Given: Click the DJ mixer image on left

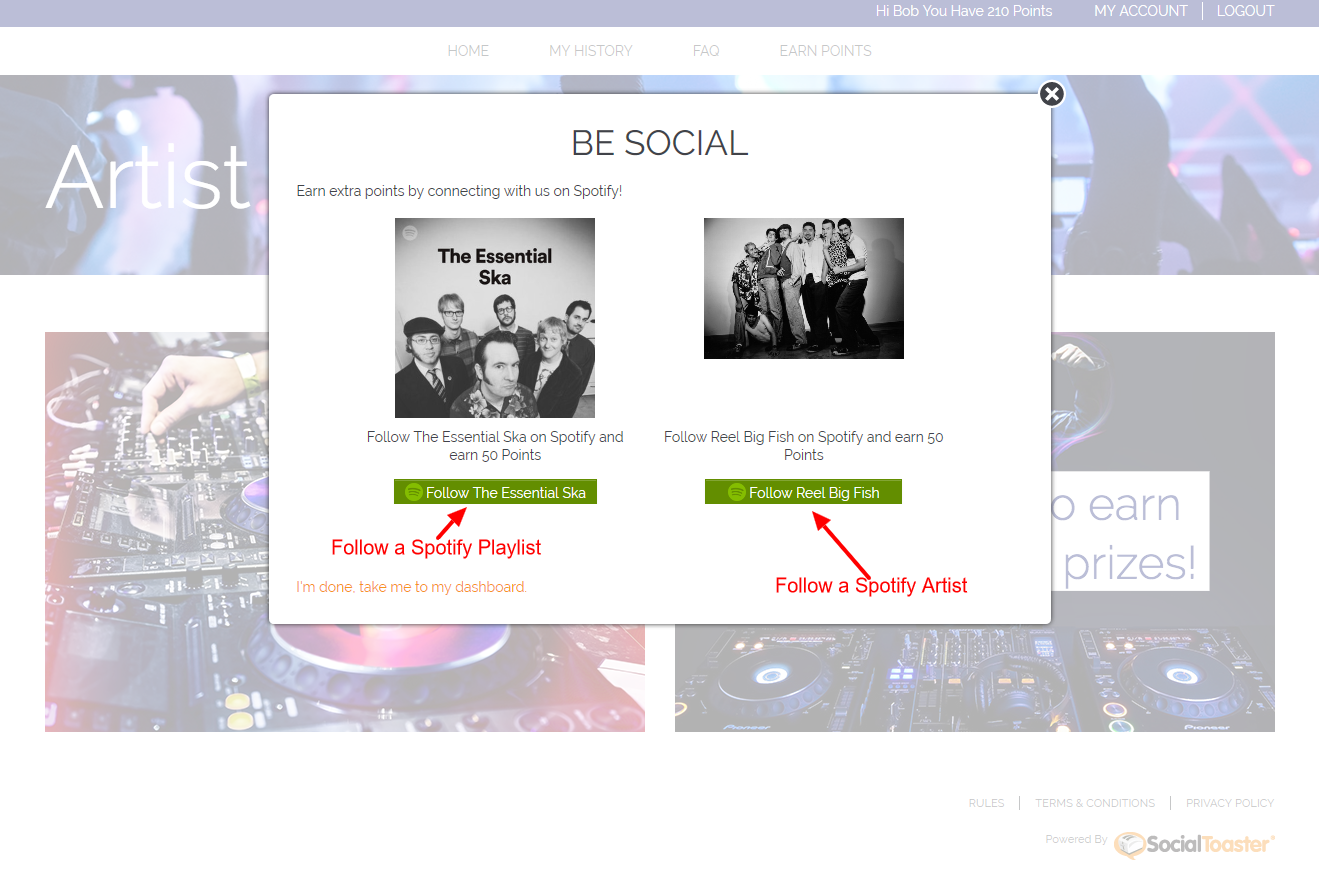Looking at the screenshot, I should pos(156,532).
